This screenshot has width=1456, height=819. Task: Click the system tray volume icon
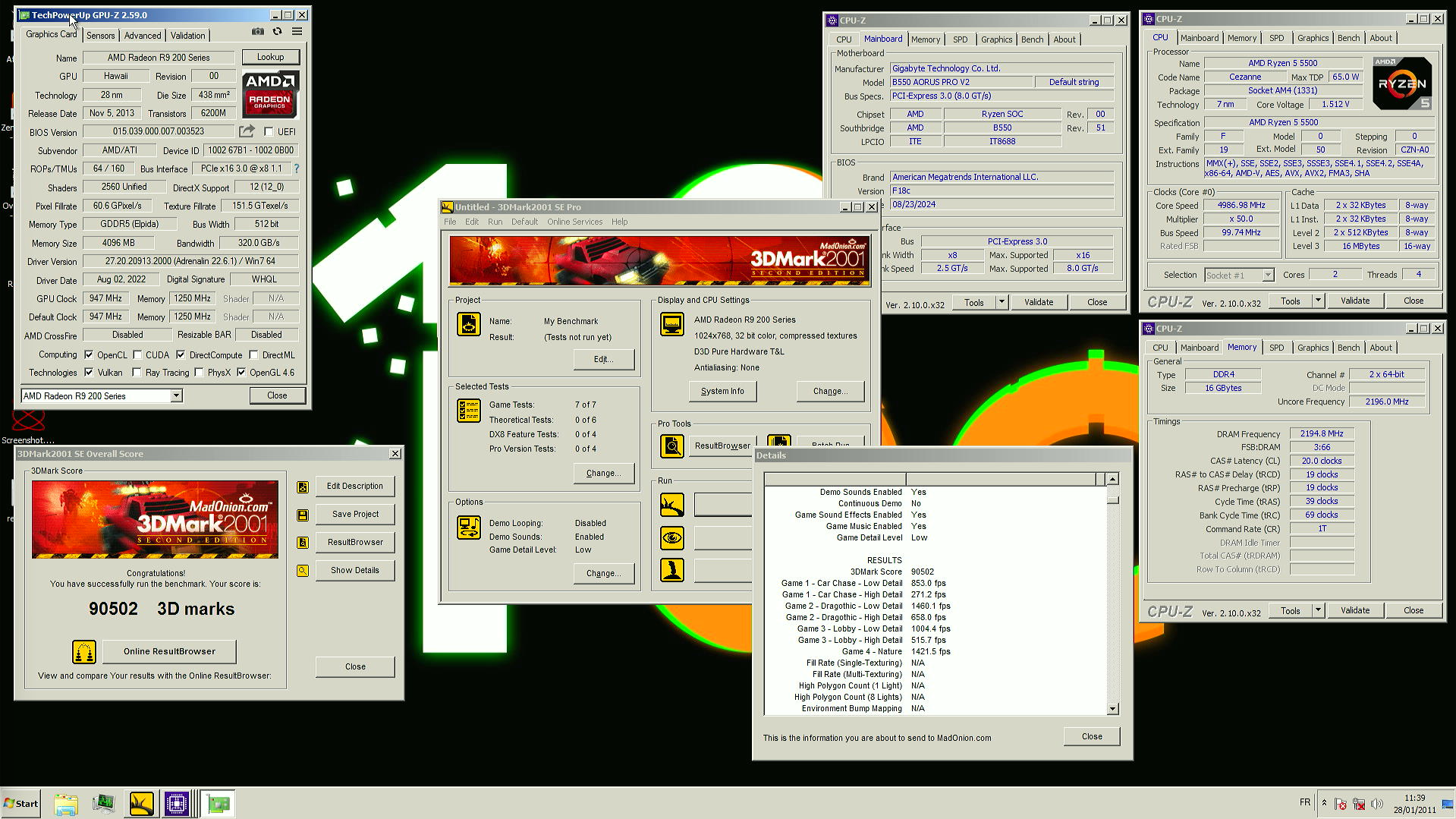[x=1377, y=804]
